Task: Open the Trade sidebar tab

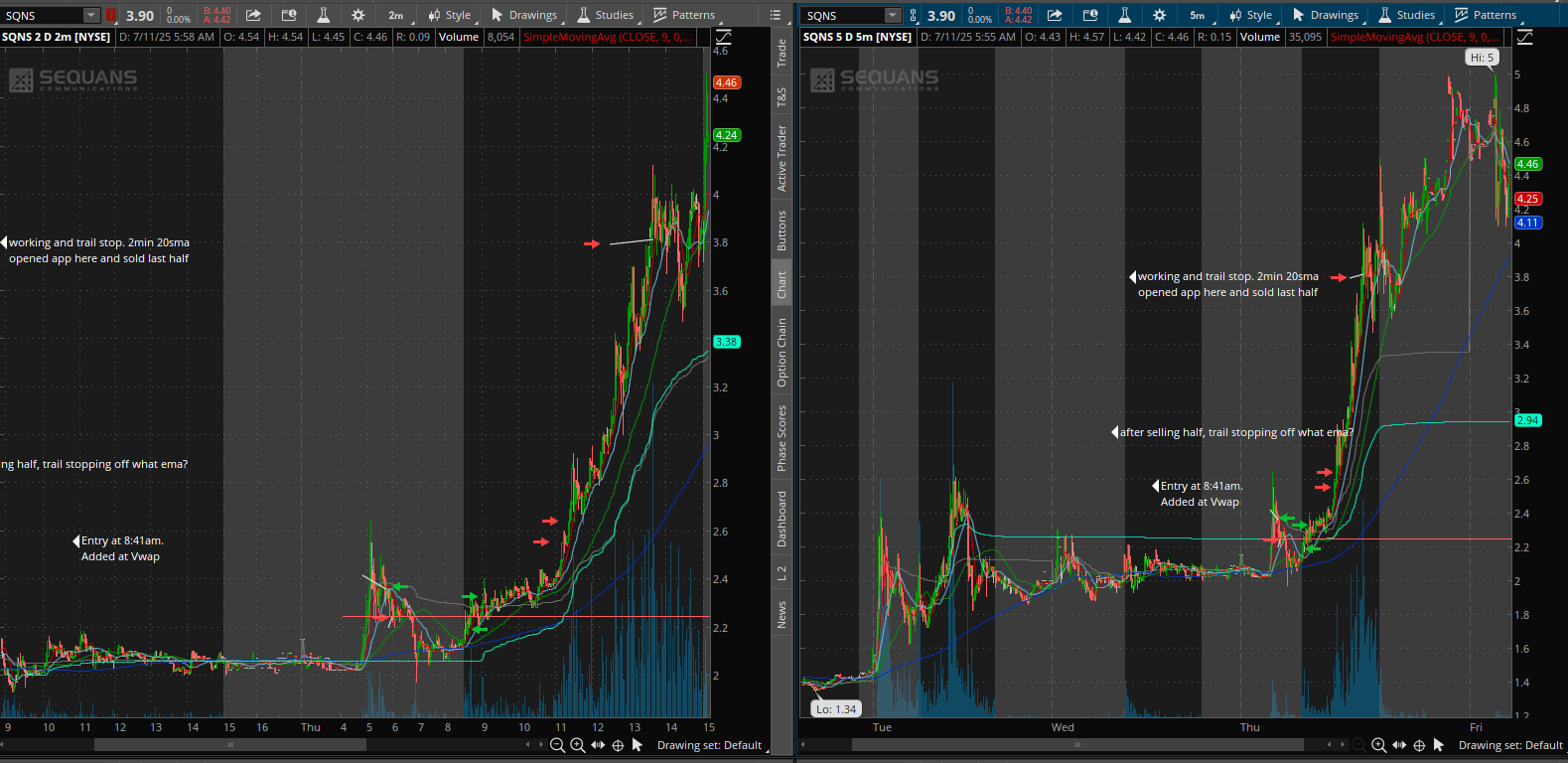Action: [x=782, y=53]
